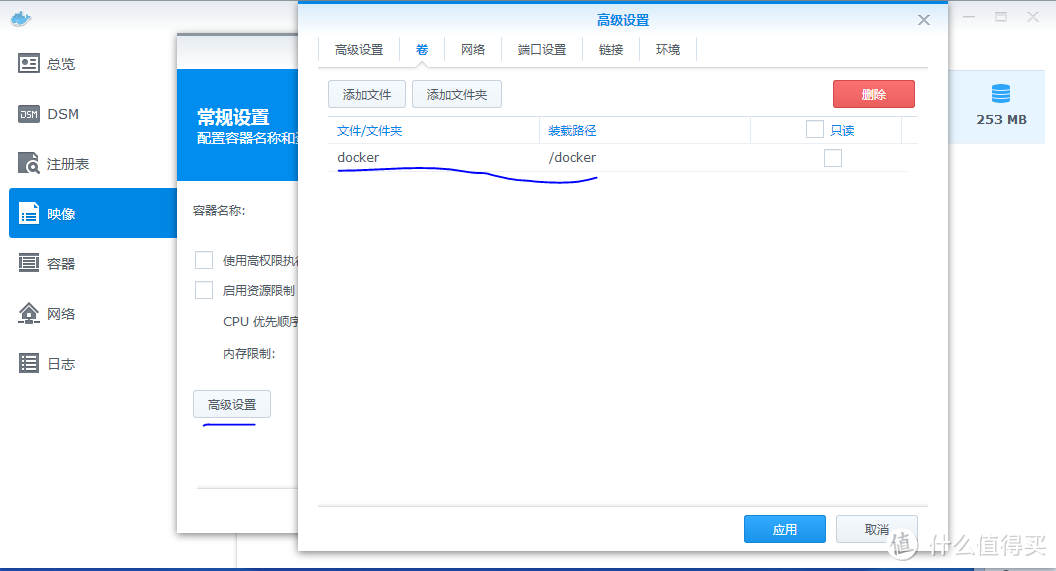The width and height of the screenshot is (1056, 571).
Task: Check read-only box for docker row
Action: (x=832, y=158)
